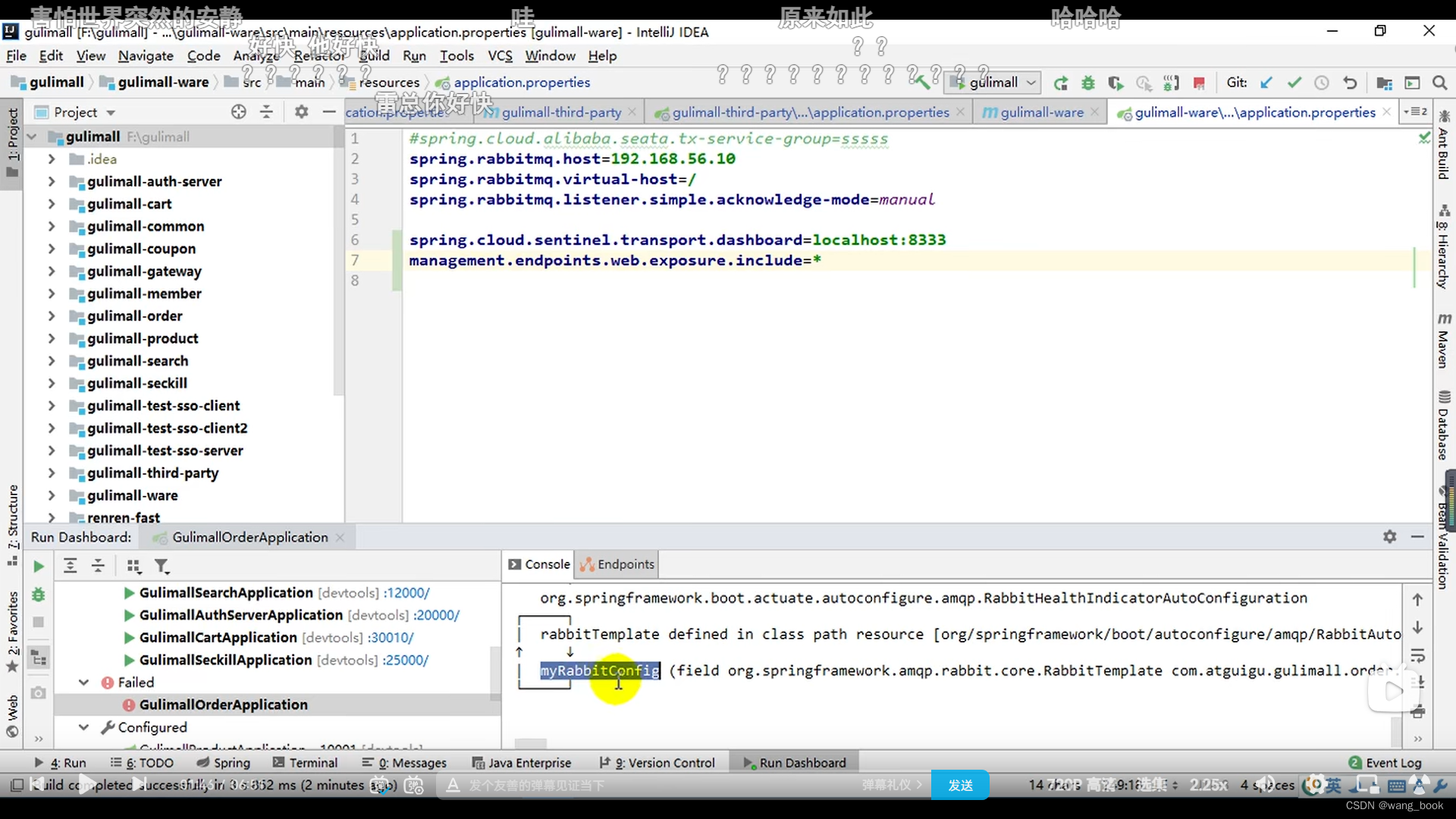Open Structure side tool window
This screenshot has width=1456, height=819.
pos(13,525)
